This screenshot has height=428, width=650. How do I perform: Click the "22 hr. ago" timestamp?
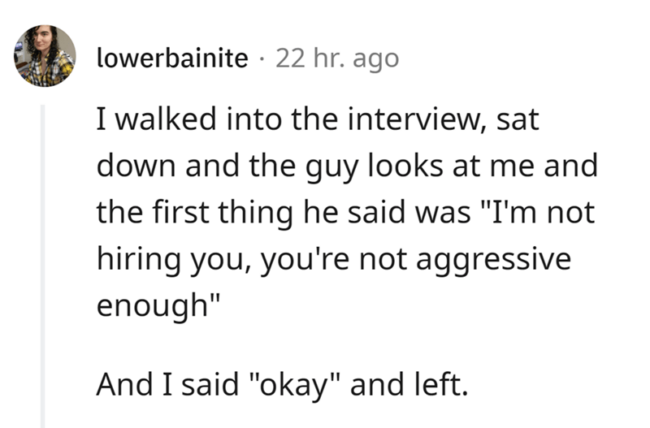point(336,58)
